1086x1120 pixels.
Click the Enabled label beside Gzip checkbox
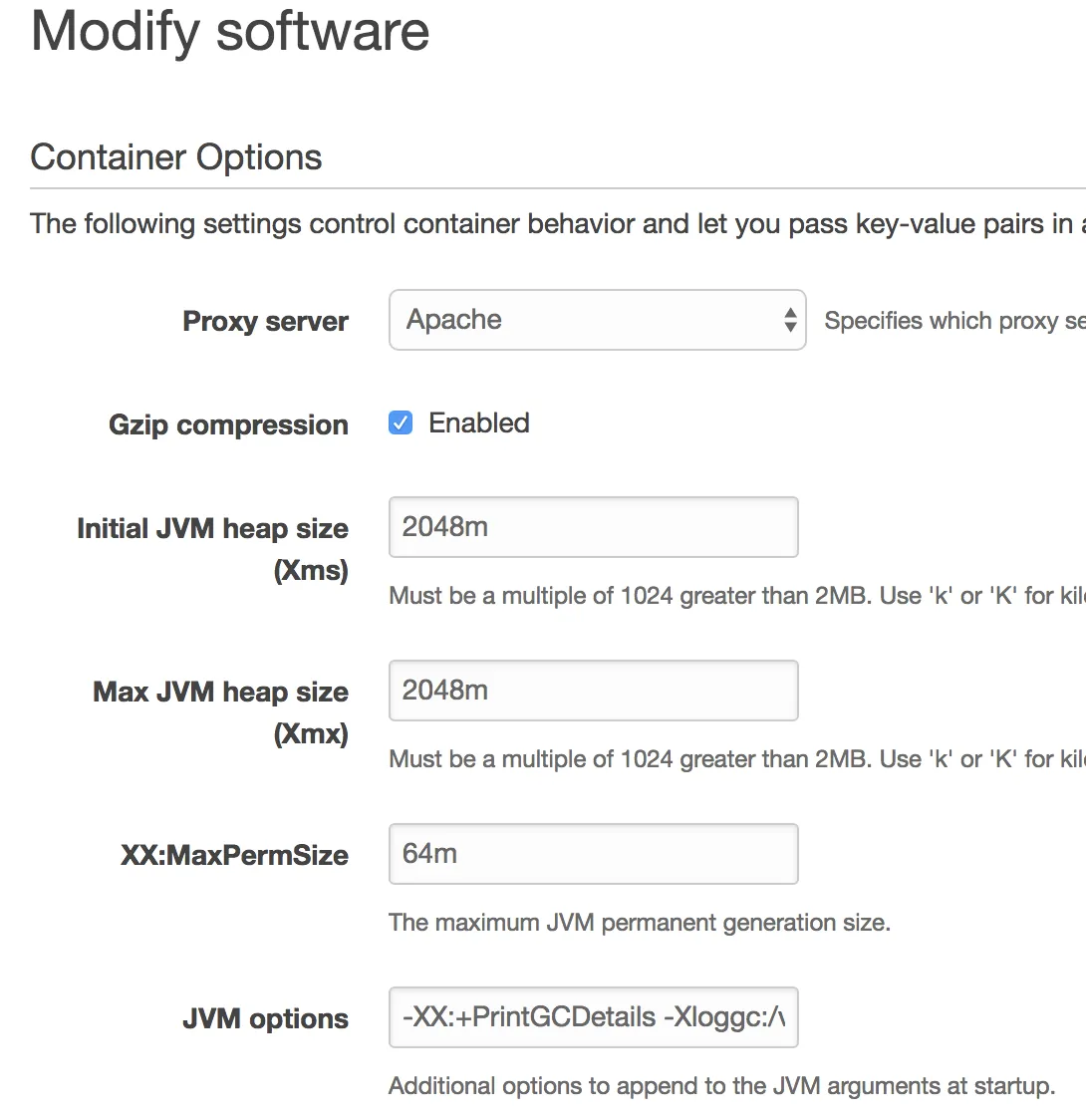pyautogui.click(x=478, y=423)
